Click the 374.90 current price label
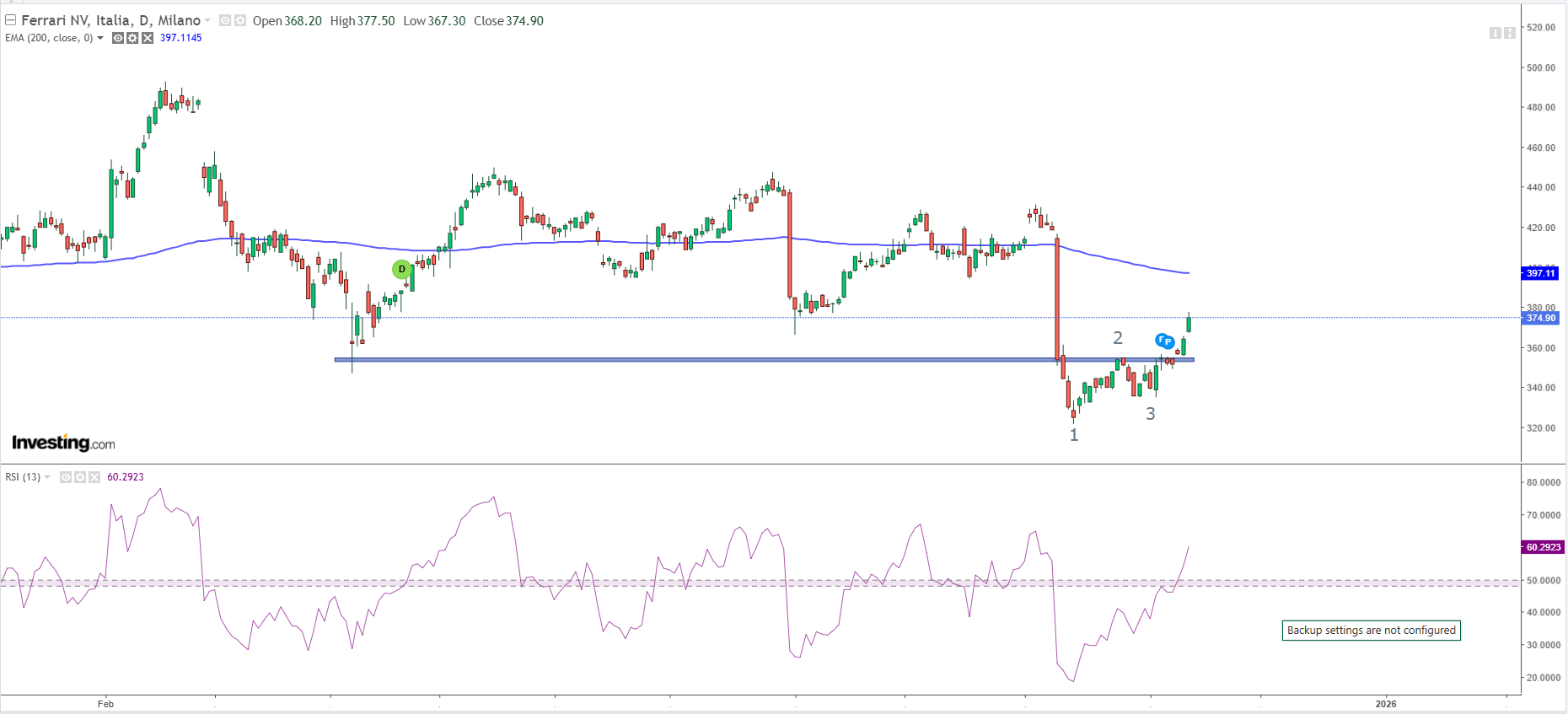1568x714 pixels. [1540, 318]
